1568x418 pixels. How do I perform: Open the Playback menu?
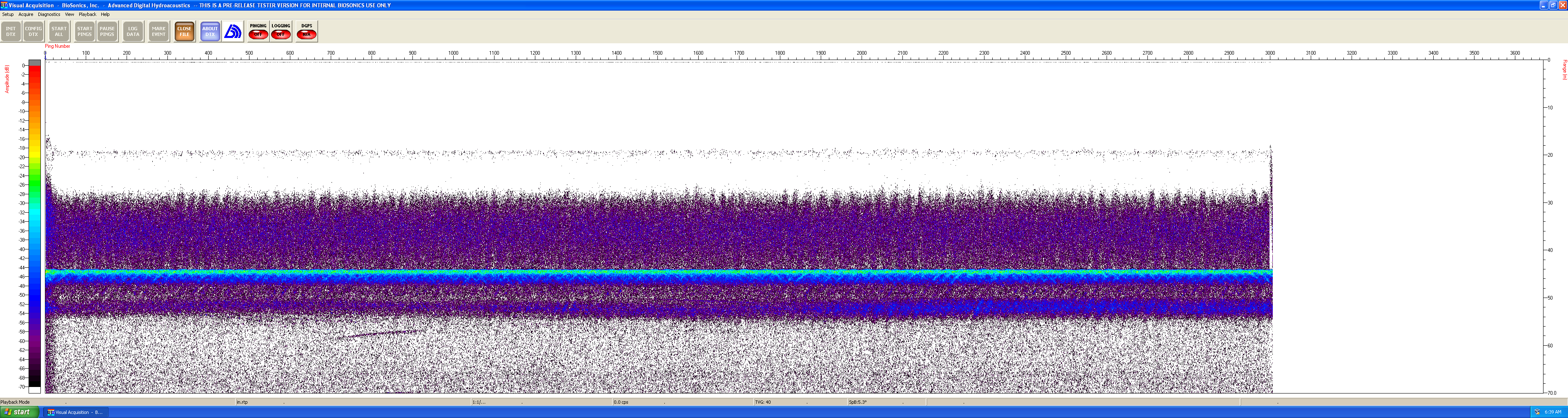[x=88, y=15]
